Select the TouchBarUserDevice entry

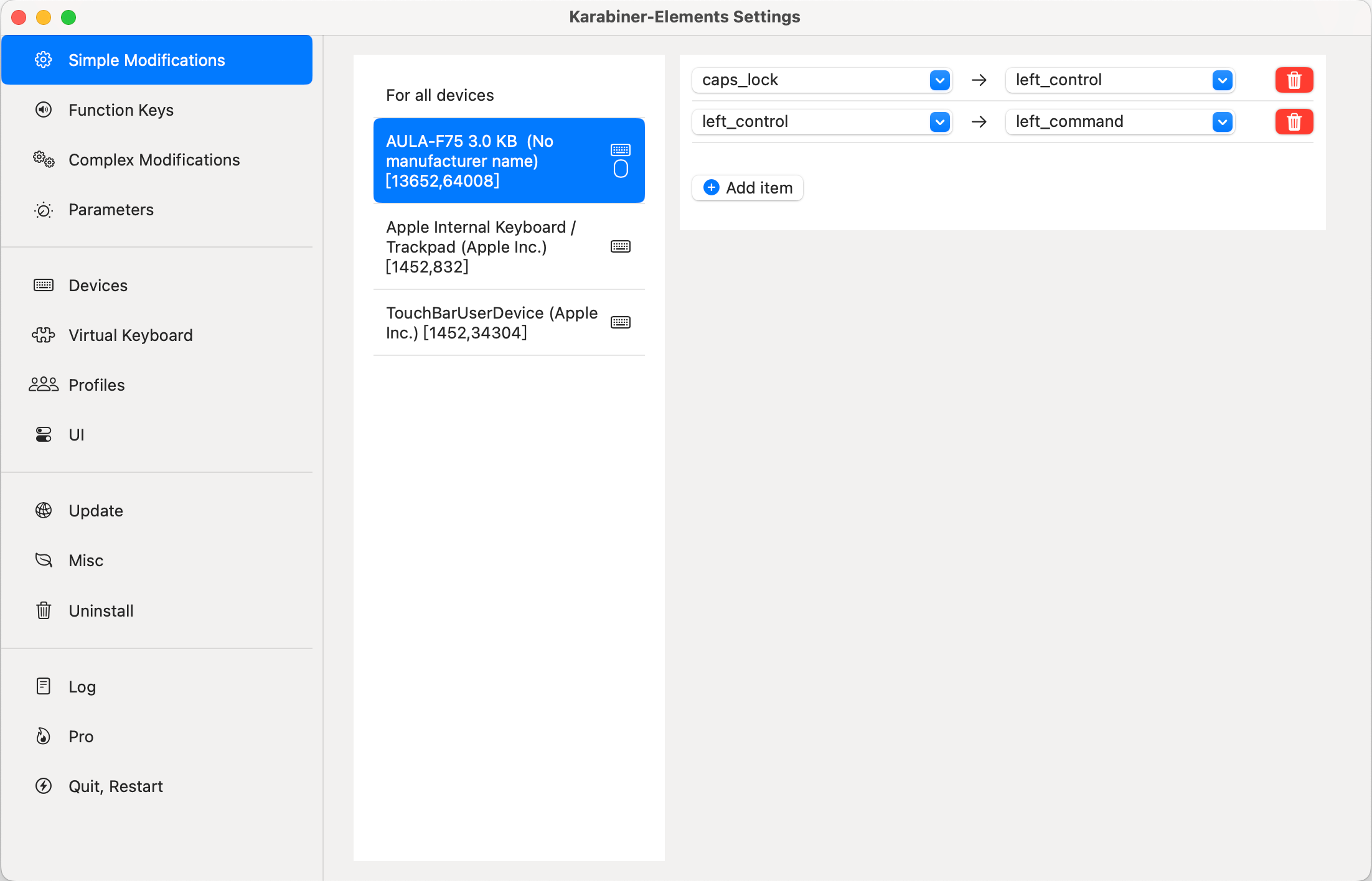(x=509, y=322)
